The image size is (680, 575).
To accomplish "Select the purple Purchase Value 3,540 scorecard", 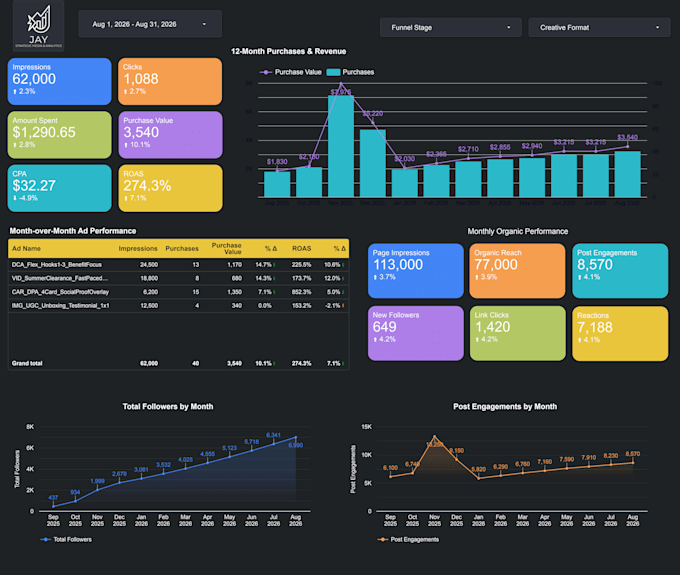I will [x=170, y=134].
